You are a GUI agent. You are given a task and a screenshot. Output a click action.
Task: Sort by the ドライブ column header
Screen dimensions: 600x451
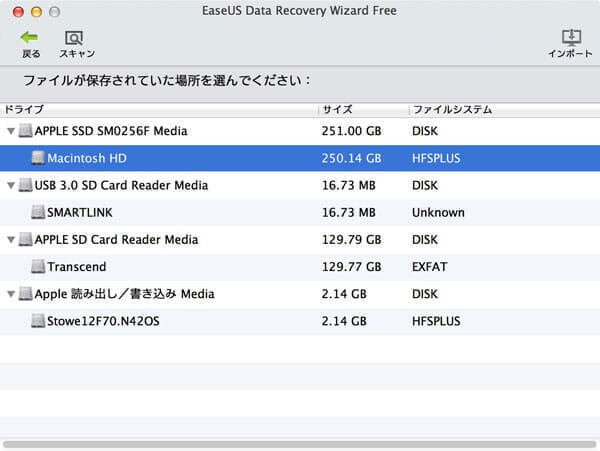coord(159,110)
